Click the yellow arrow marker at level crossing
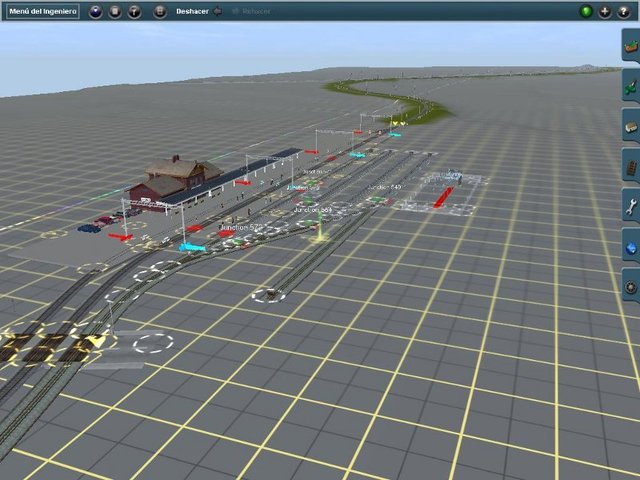Screen dimensions: 640x480 (x=96, y=344)
